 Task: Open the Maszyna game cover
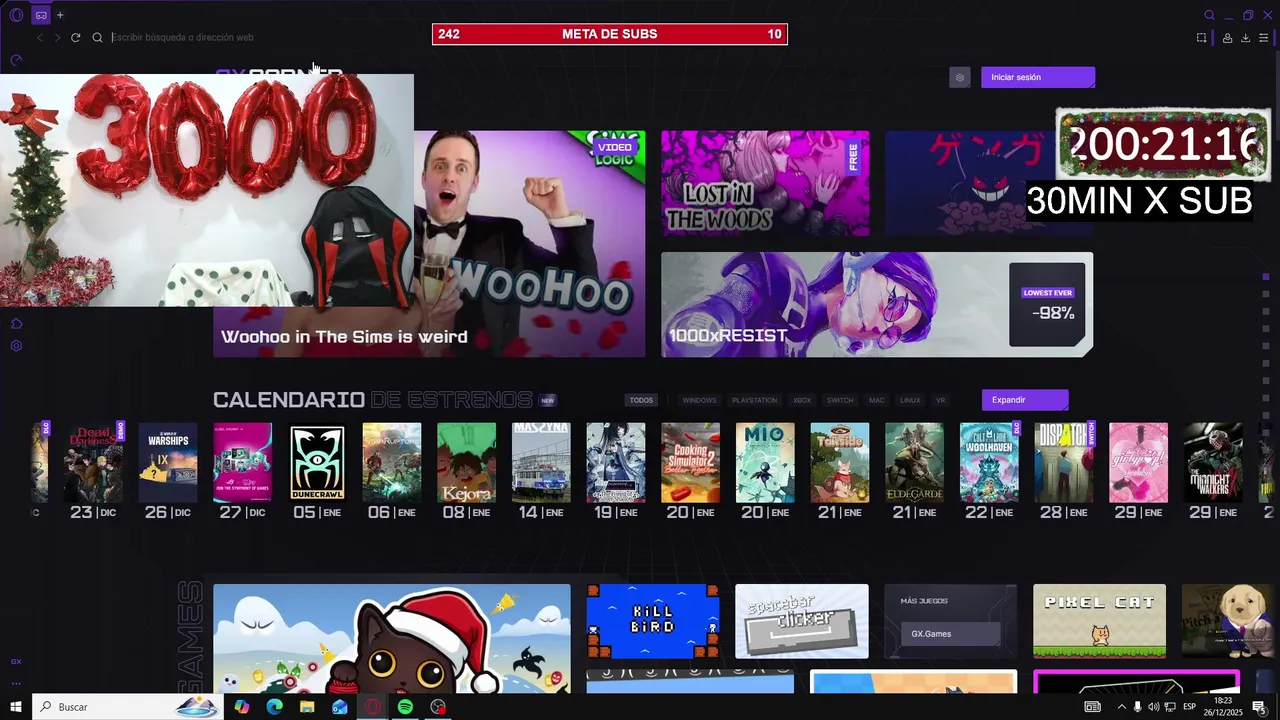[x=541, y=462]
